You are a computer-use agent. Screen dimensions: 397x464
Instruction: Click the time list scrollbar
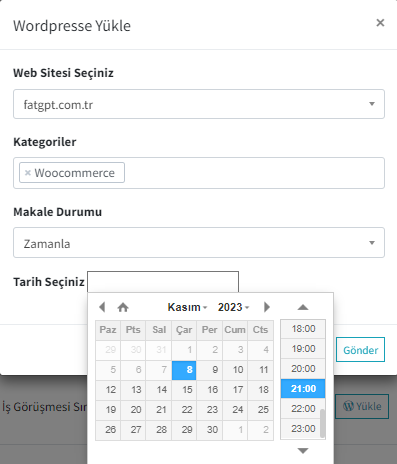322,423
